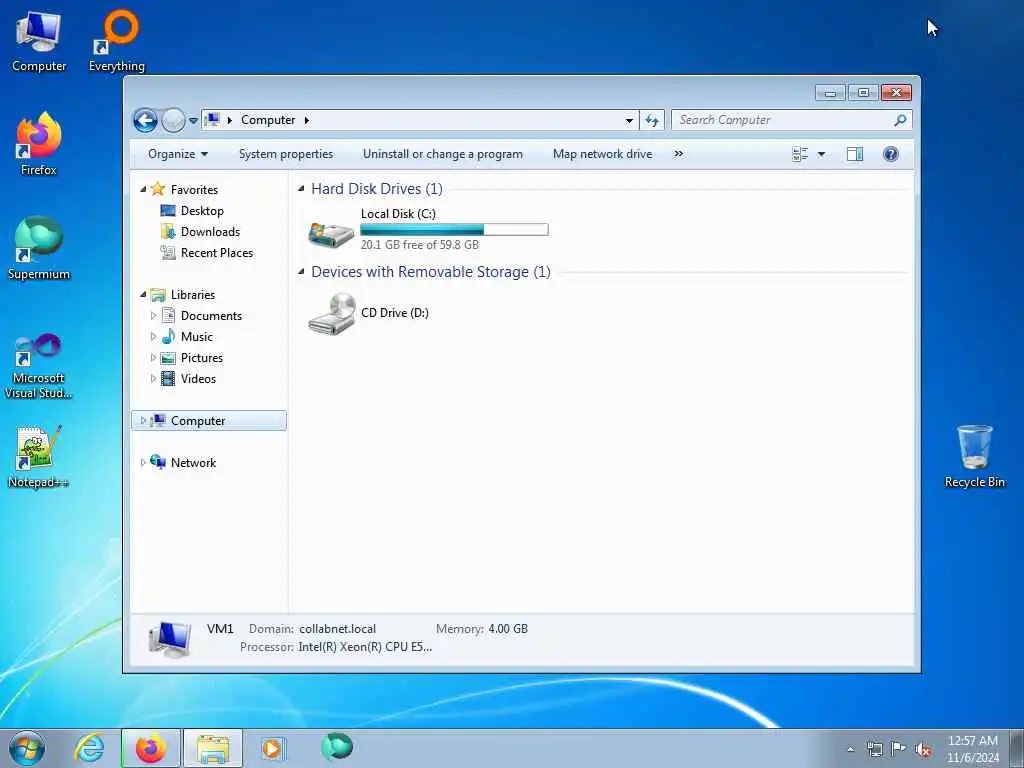Click System properties in the toolbar
This screenshot has height=768, width=1024.
(286, 154)
